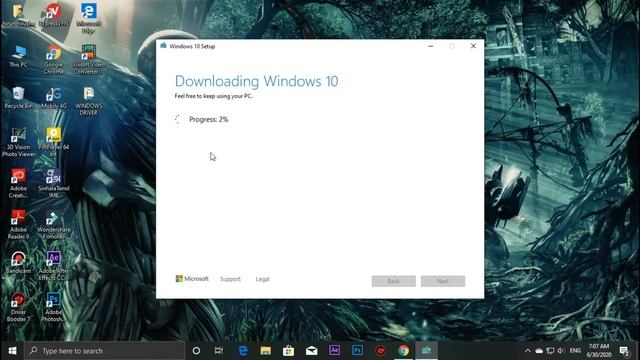Show hidden system tray icons
The height and width of the screenshot is (360, 640).
click(x=528, y=351)
